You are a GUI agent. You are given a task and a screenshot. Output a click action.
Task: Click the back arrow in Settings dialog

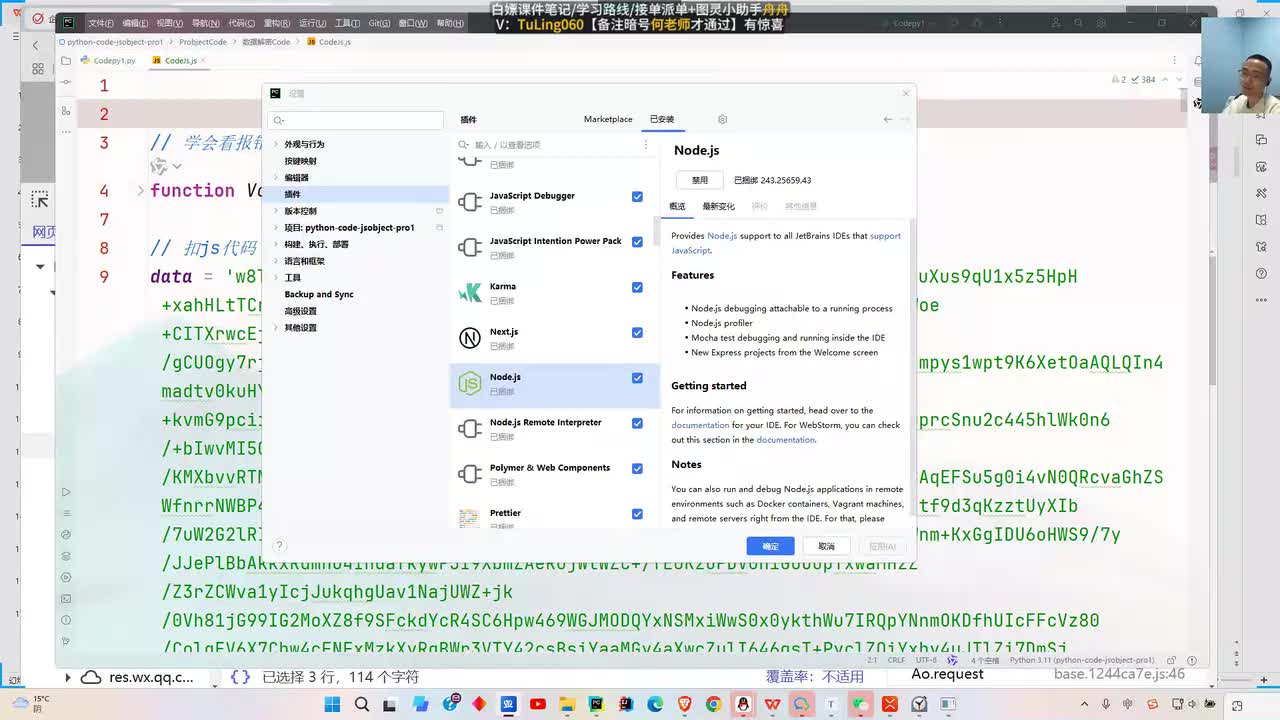click(887, 119)
